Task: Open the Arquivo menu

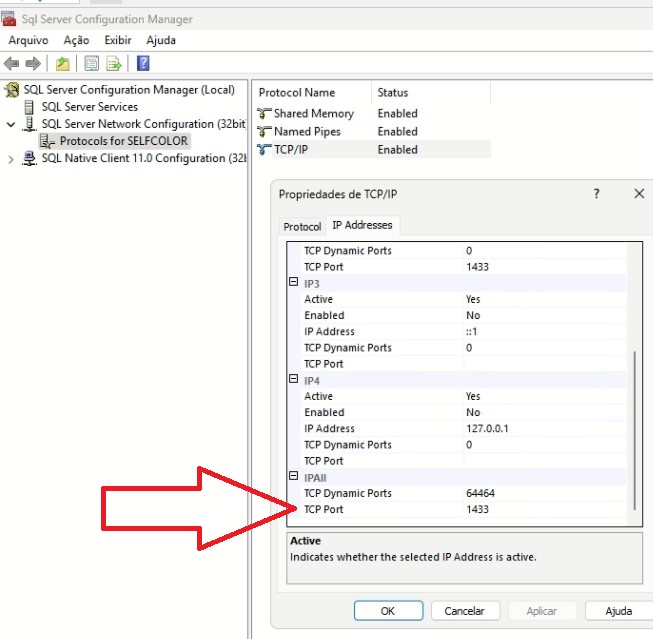Action: click(x=28, y=40)
